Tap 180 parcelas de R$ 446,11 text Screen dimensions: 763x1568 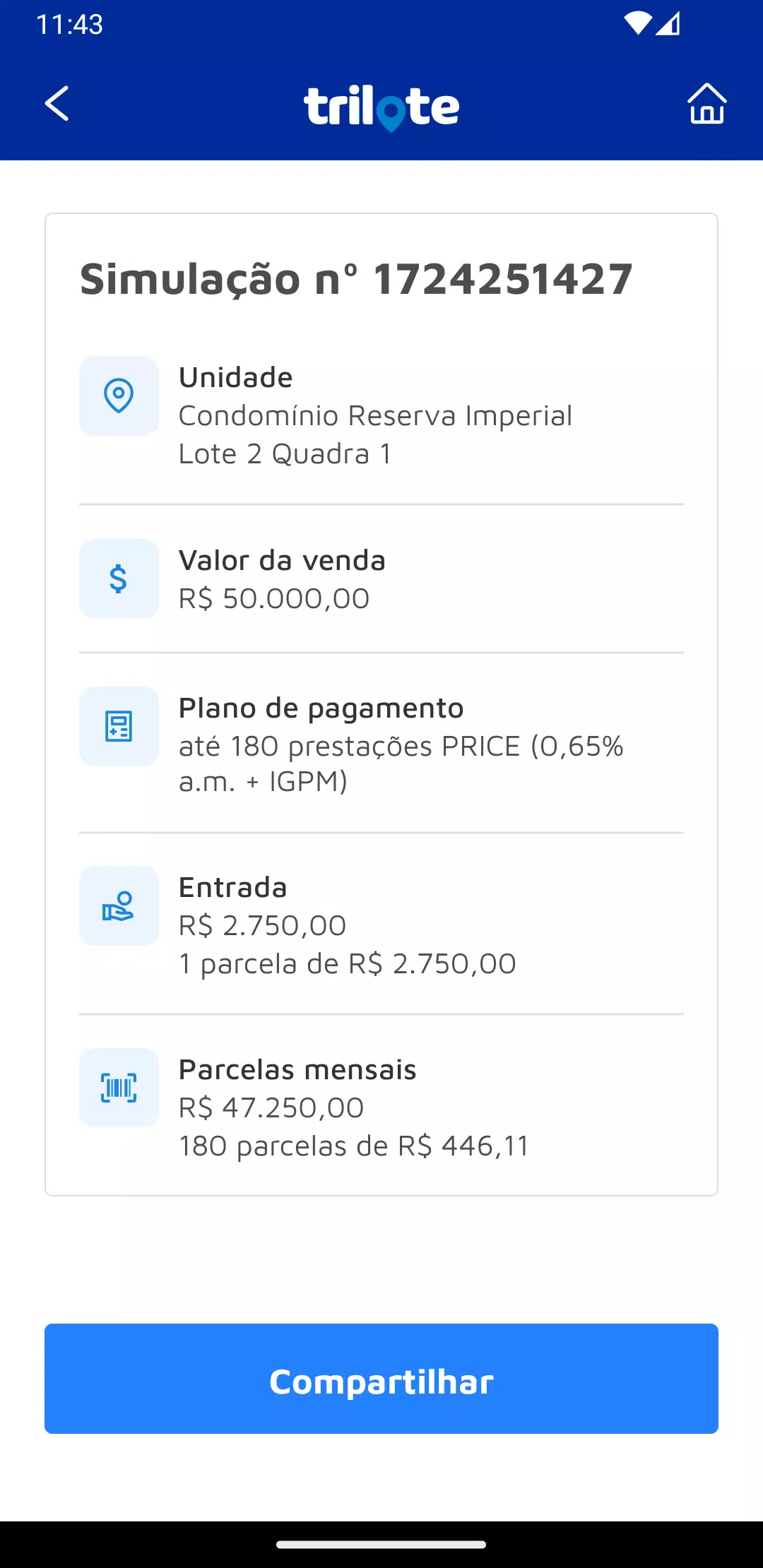click(x=353, y=1146)
